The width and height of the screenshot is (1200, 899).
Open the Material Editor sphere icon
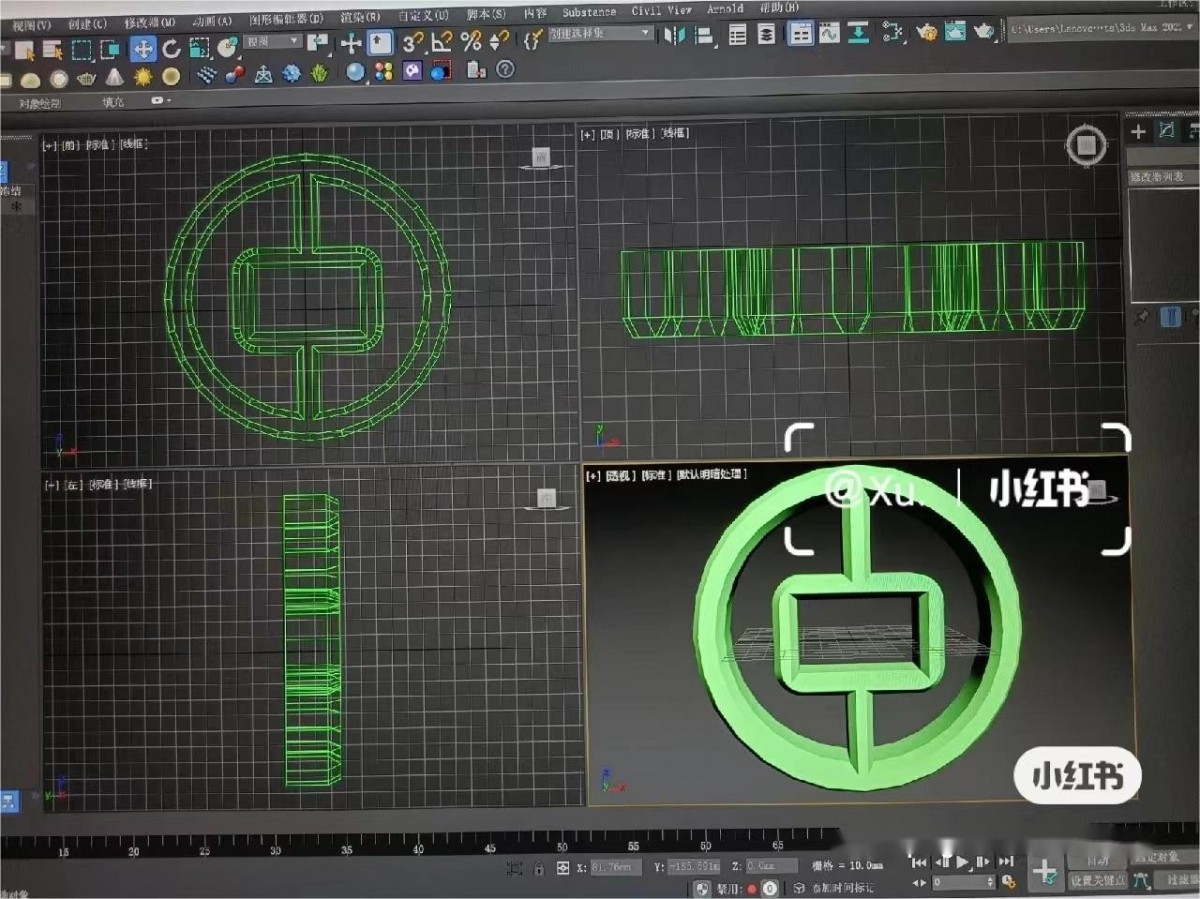355,71
